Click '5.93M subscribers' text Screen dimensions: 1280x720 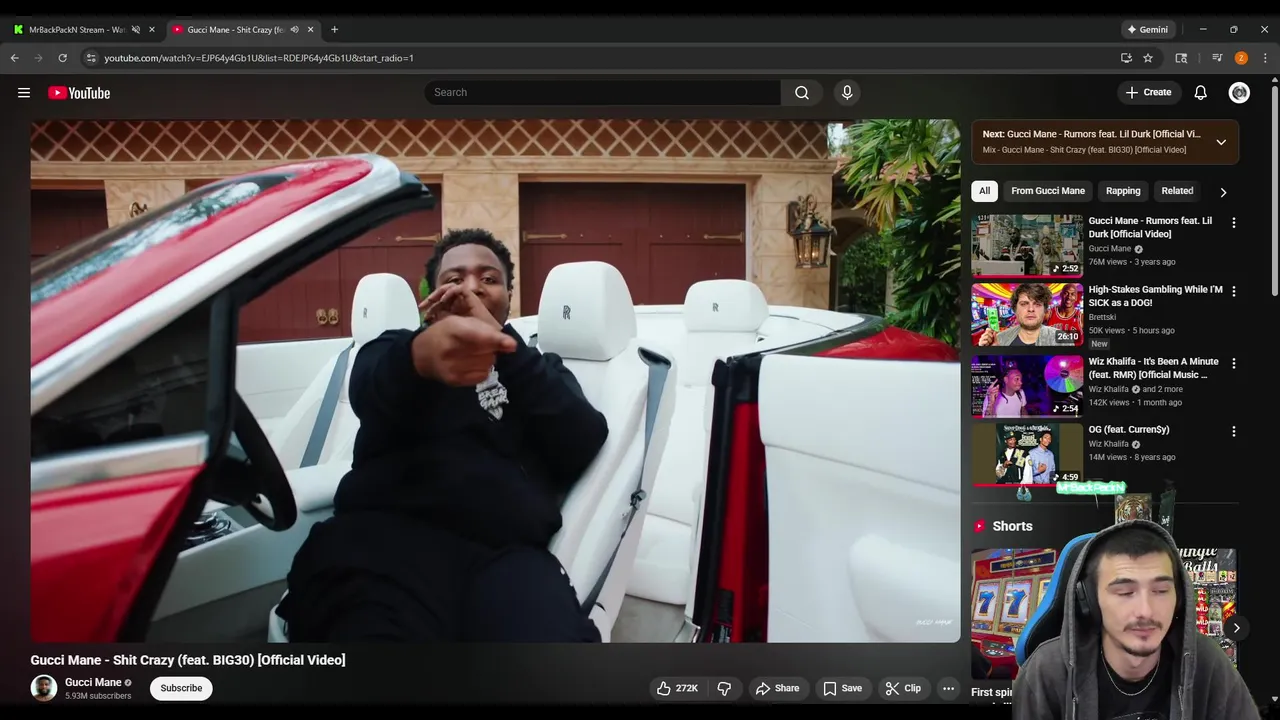98,696
